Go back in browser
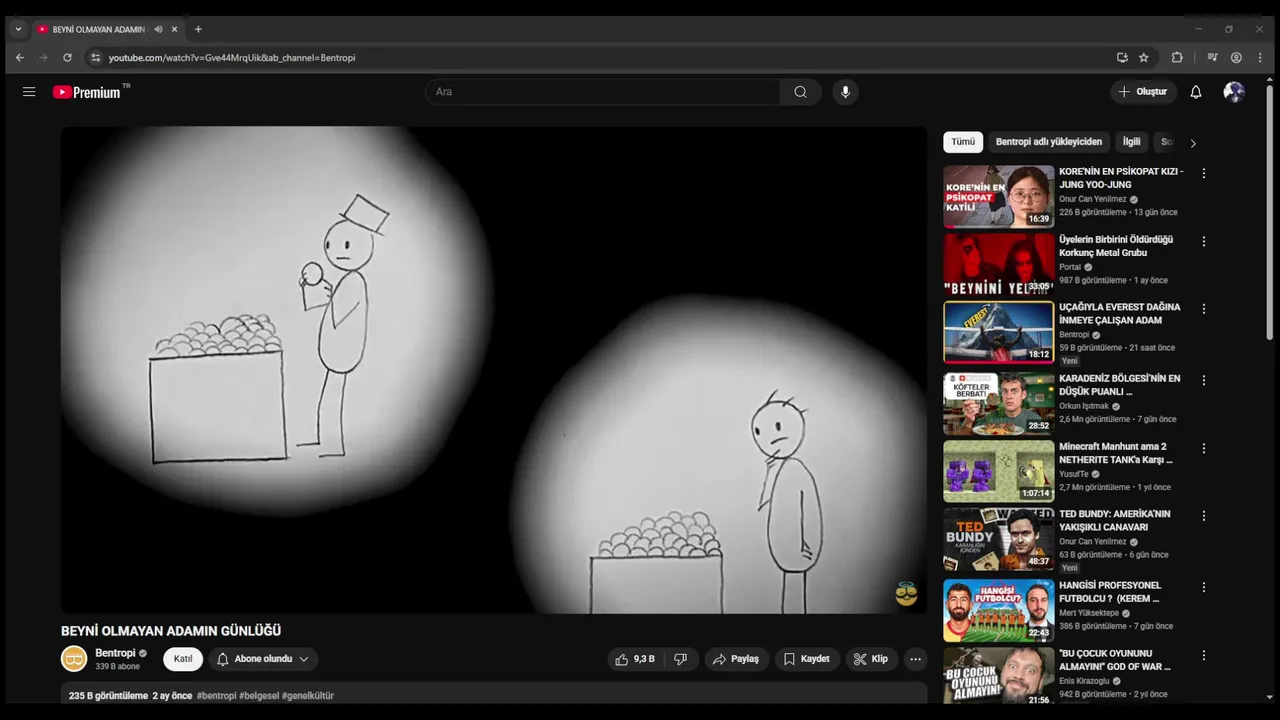 click(19, 58)
